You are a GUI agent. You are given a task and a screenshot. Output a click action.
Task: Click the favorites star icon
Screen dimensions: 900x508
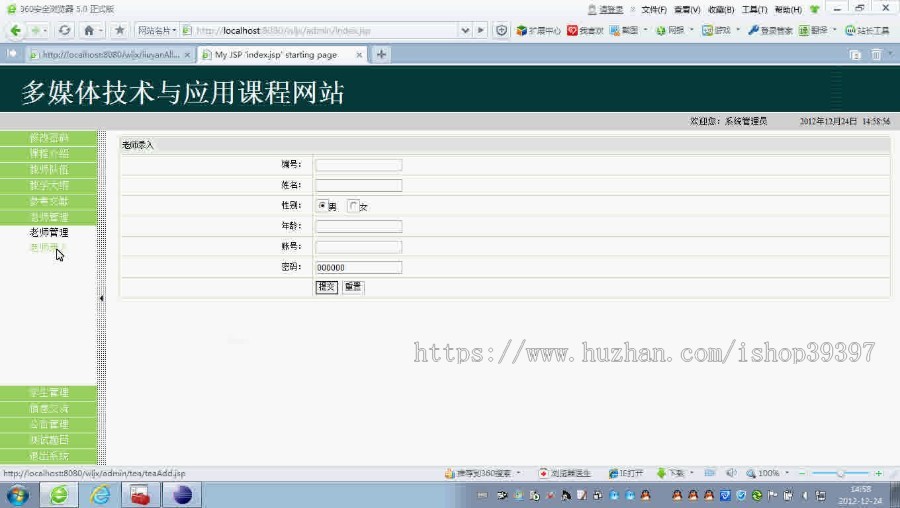tap(119, 30)
